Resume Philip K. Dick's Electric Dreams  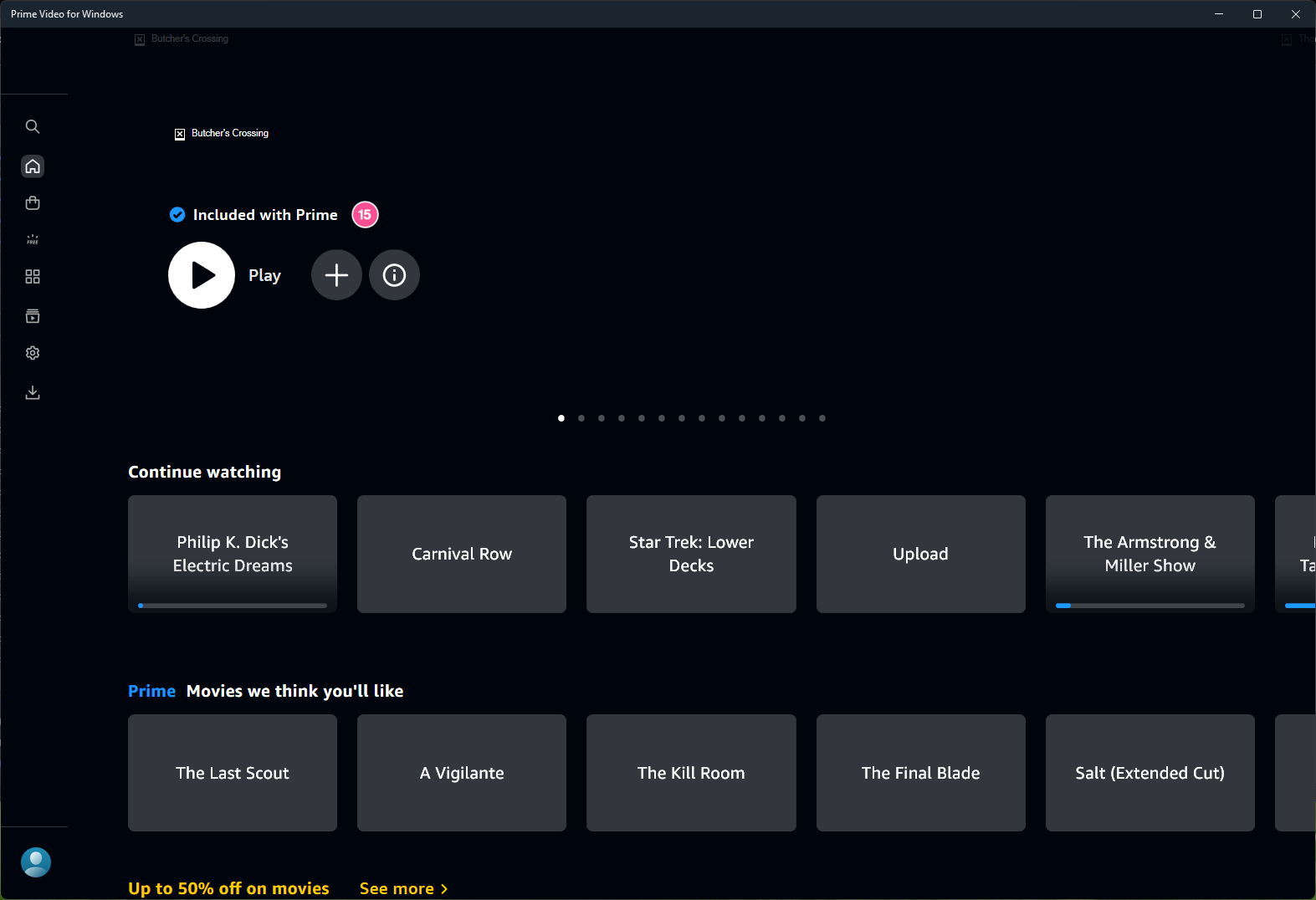pos(233,554)
